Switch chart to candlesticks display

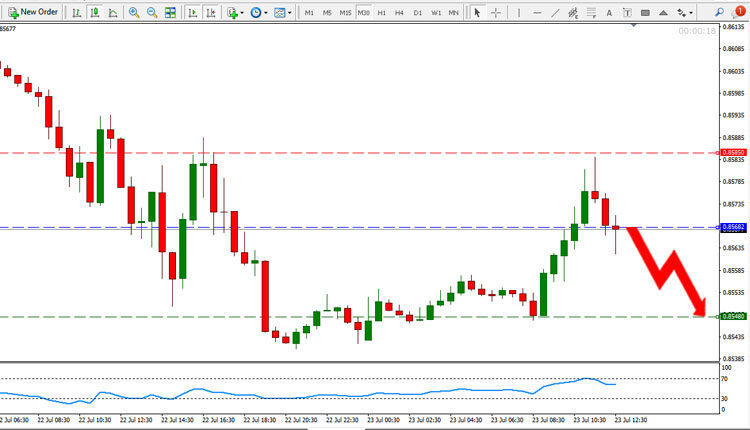click(95, 13)
